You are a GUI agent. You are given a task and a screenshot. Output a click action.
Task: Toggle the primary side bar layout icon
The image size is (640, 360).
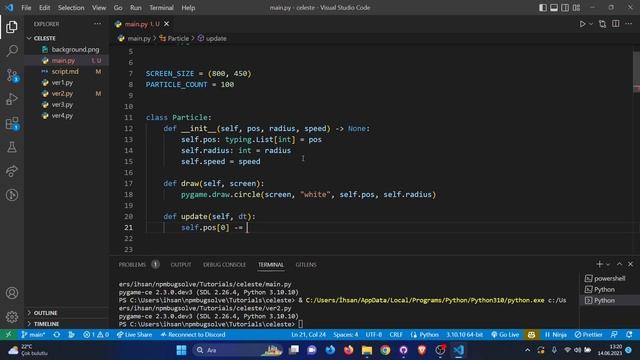coord(542,8)
